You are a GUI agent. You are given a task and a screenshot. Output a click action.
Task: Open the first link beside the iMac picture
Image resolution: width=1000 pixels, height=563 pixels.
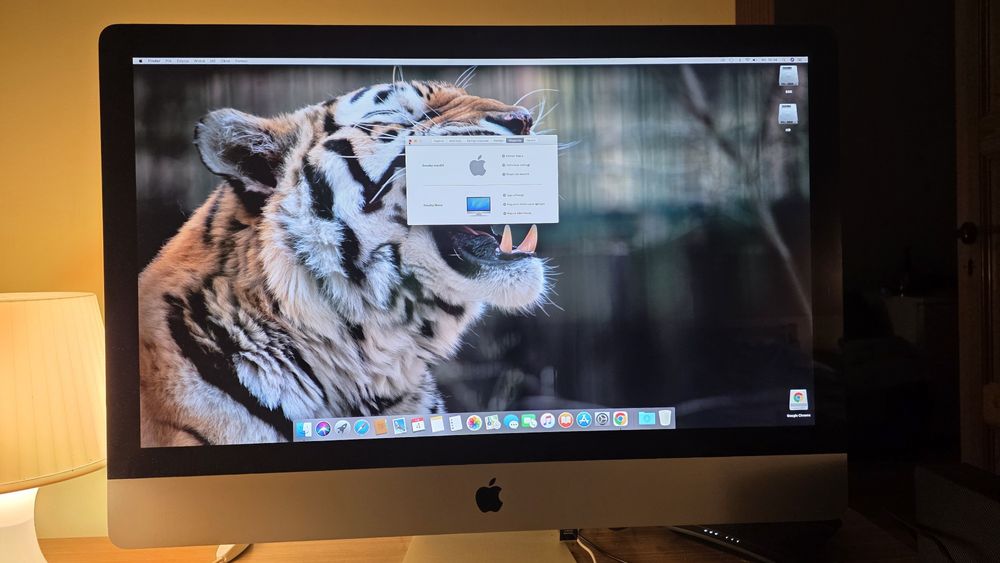(x=513, y=195)
